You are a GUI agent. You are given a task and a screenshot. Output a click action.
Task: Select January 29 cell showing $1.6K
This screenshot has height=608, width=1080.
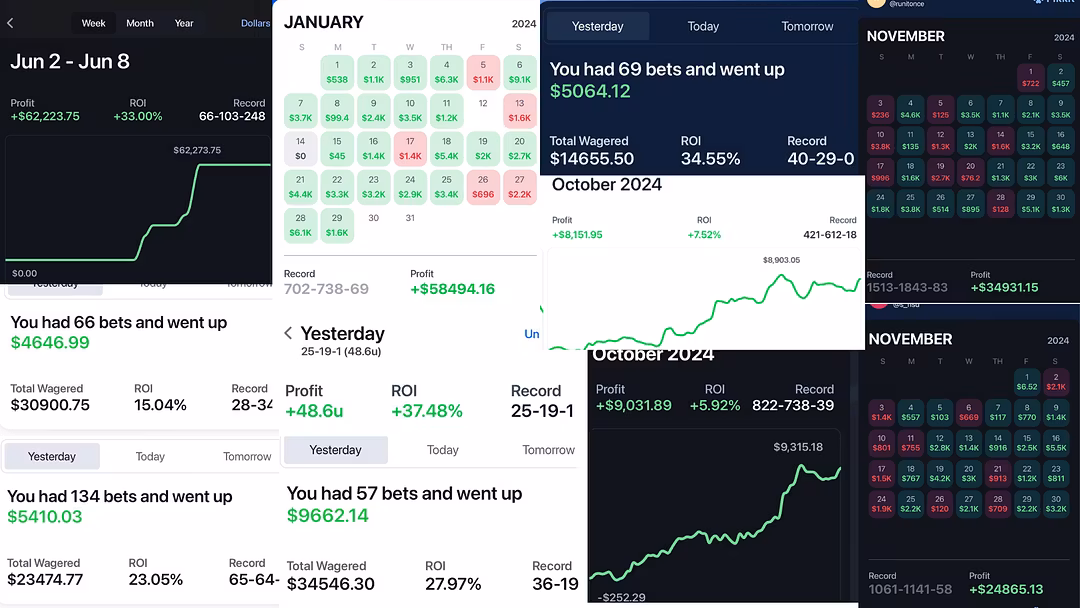click(337, 225)
